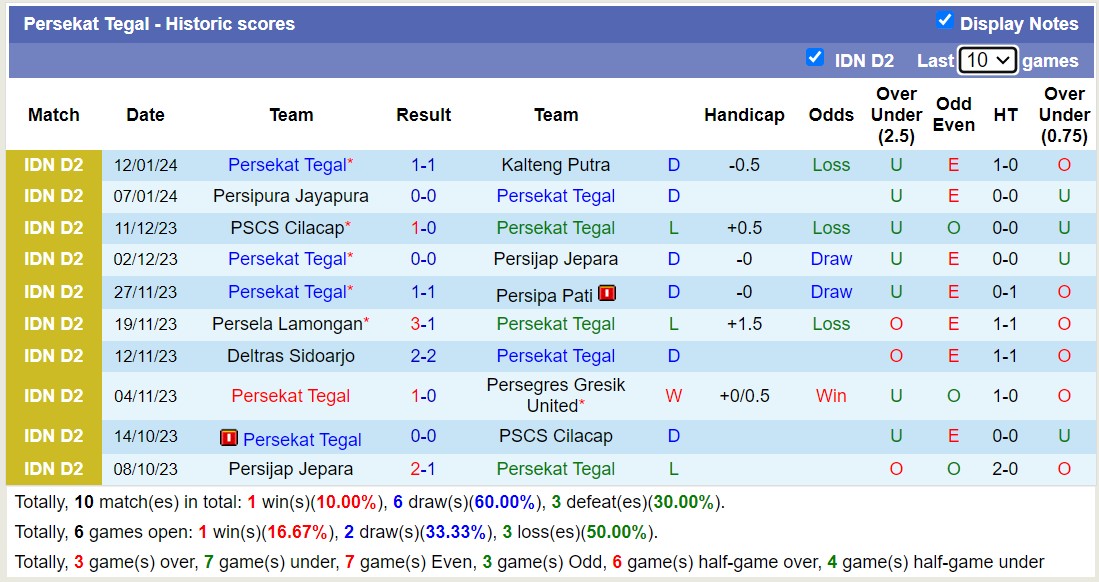The width and height of the screenshot is (1099, 582).
Task: Click the 'Win' odds entry on the 04/11/23 row
Action: pyautogui.click(x=831, y=395)
